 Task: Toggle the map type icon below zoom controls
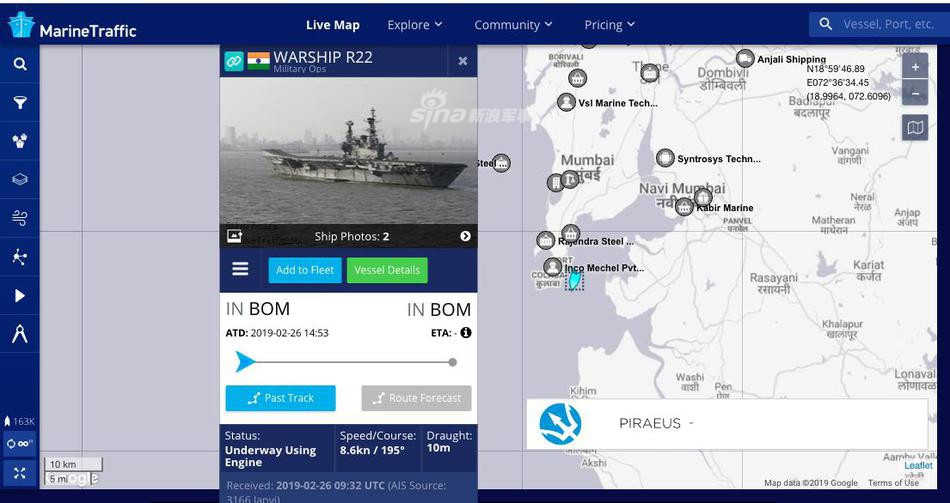pos(915,127)
